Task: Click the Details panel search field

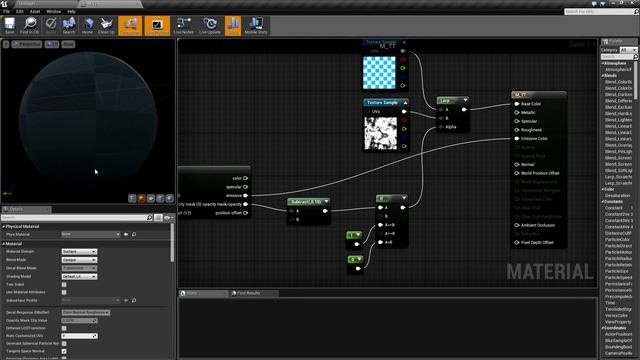Action: point(73,218)
